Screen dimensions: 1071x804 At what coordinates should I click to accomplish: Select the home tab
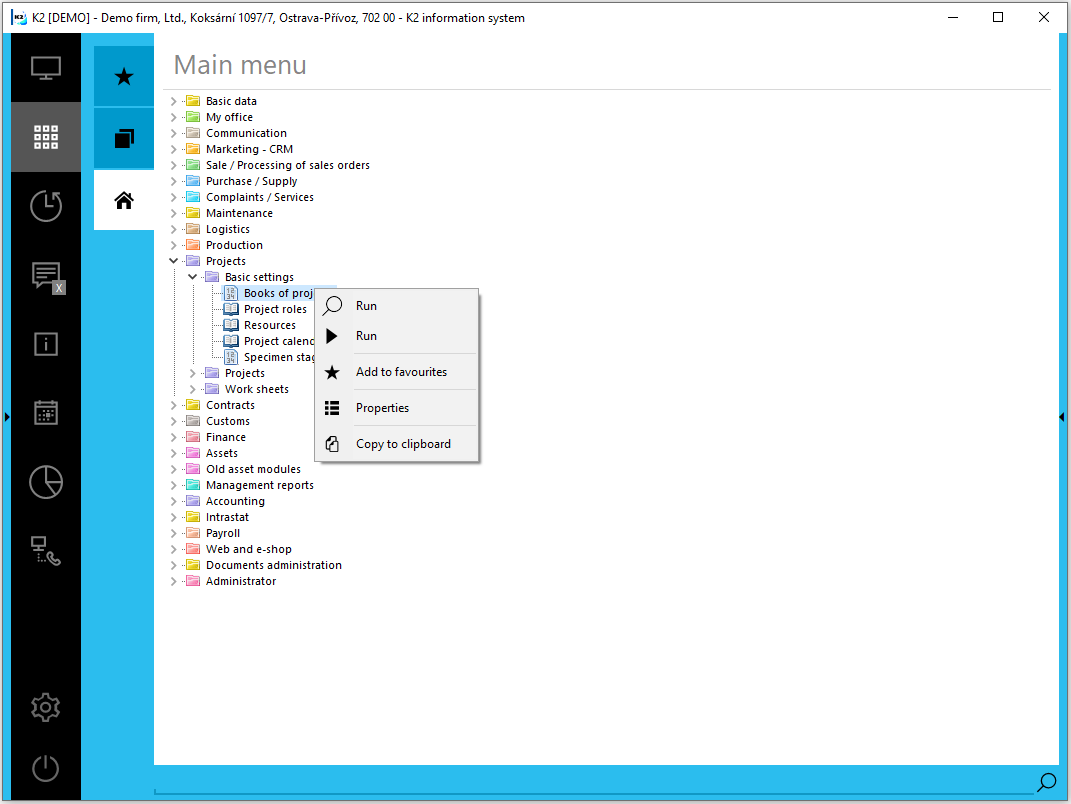click(124, 200)
